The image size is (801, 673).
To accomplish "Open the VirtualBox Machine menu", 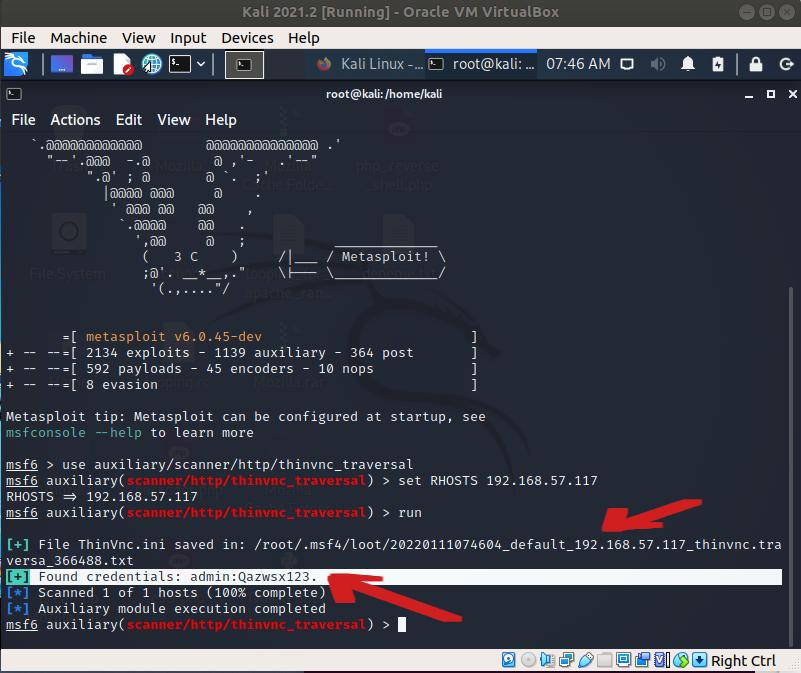I will coord(79,38).
